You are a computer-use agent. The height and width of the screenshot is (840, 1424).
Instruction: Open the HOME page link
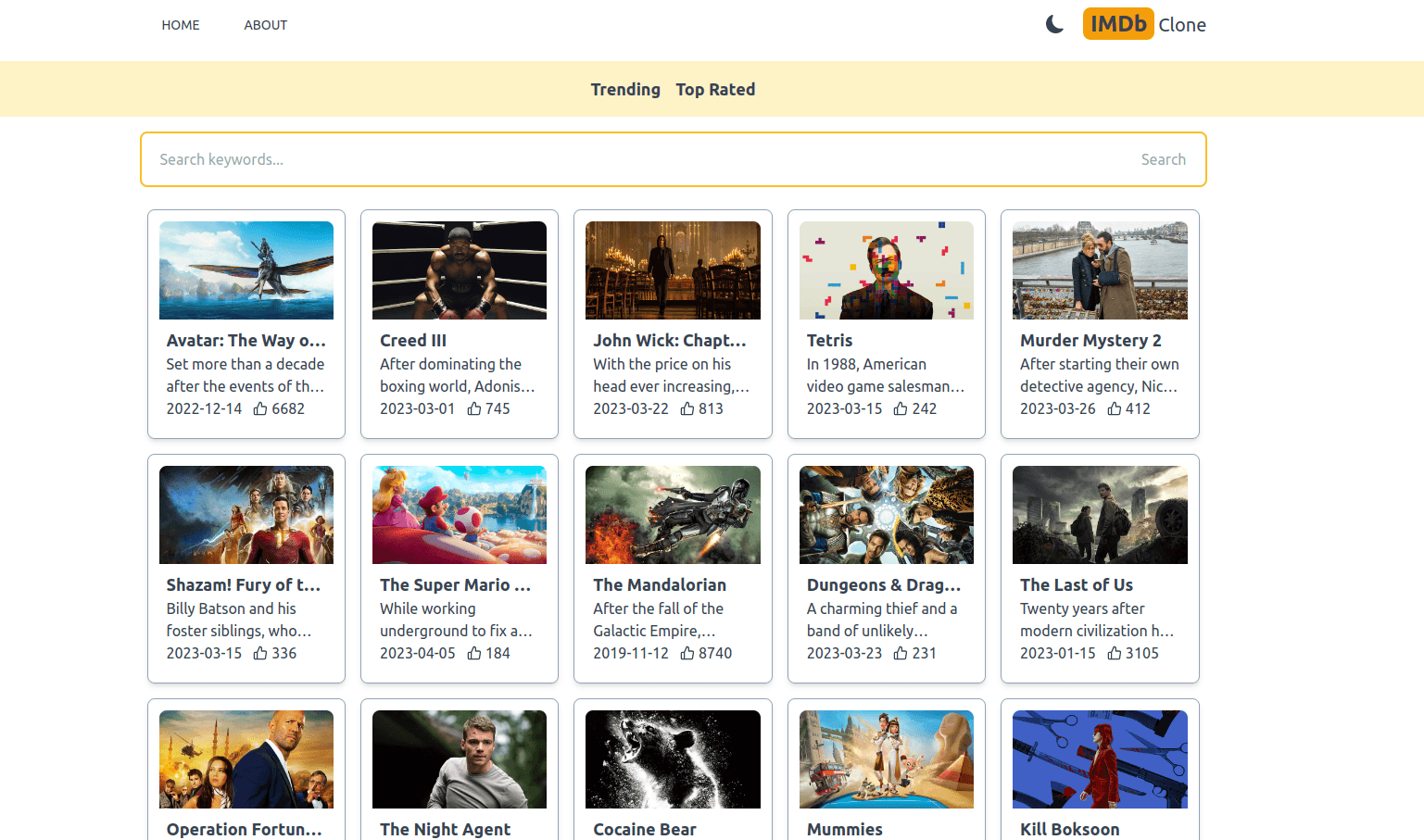(181, 25)
